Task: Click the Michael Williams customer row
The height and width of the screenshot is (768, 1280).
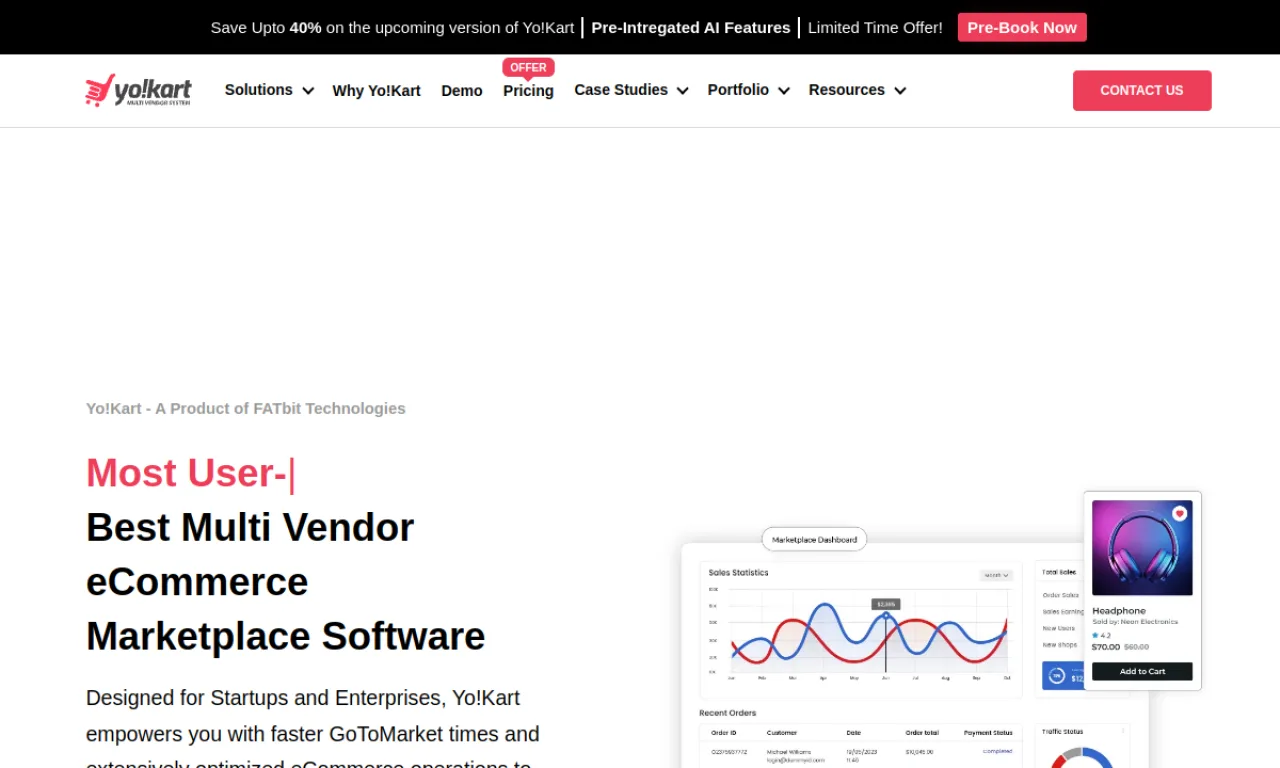Action: pyautogui.click(x=860, y=755)
